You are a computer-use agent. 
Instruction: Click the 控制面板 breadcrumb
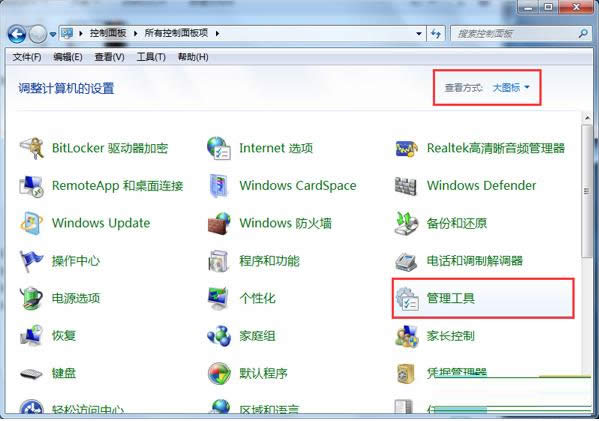pyautogui.click(x=108, y=33)
